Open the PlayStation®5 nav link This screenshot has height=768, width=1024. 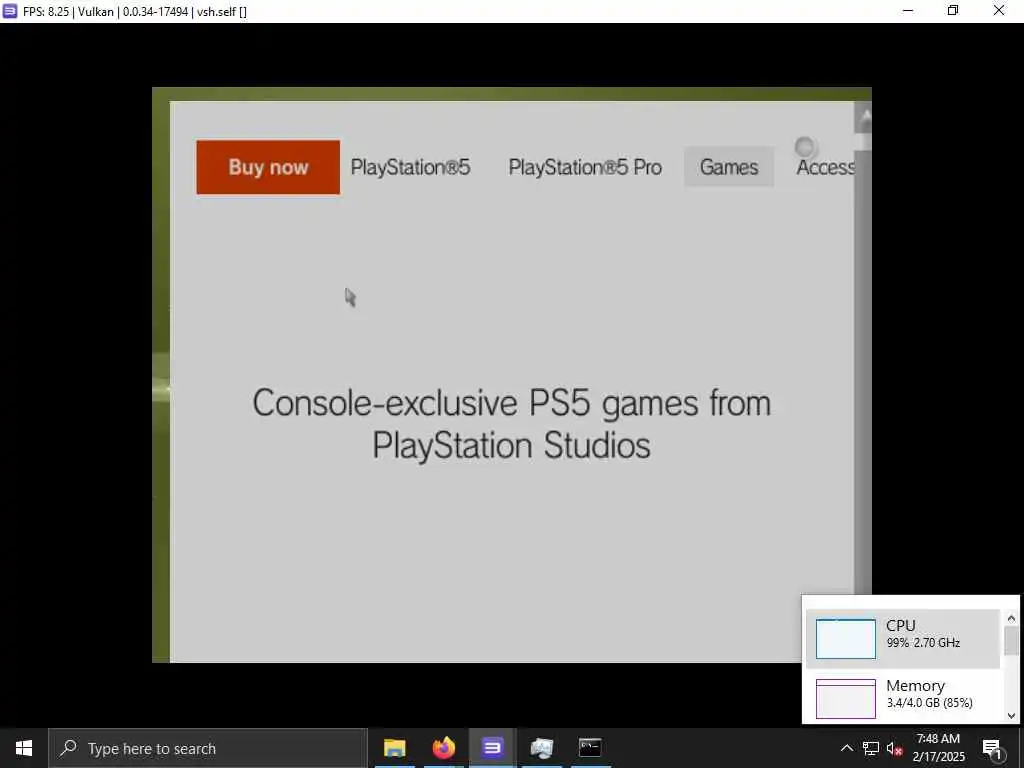(410, 167)
